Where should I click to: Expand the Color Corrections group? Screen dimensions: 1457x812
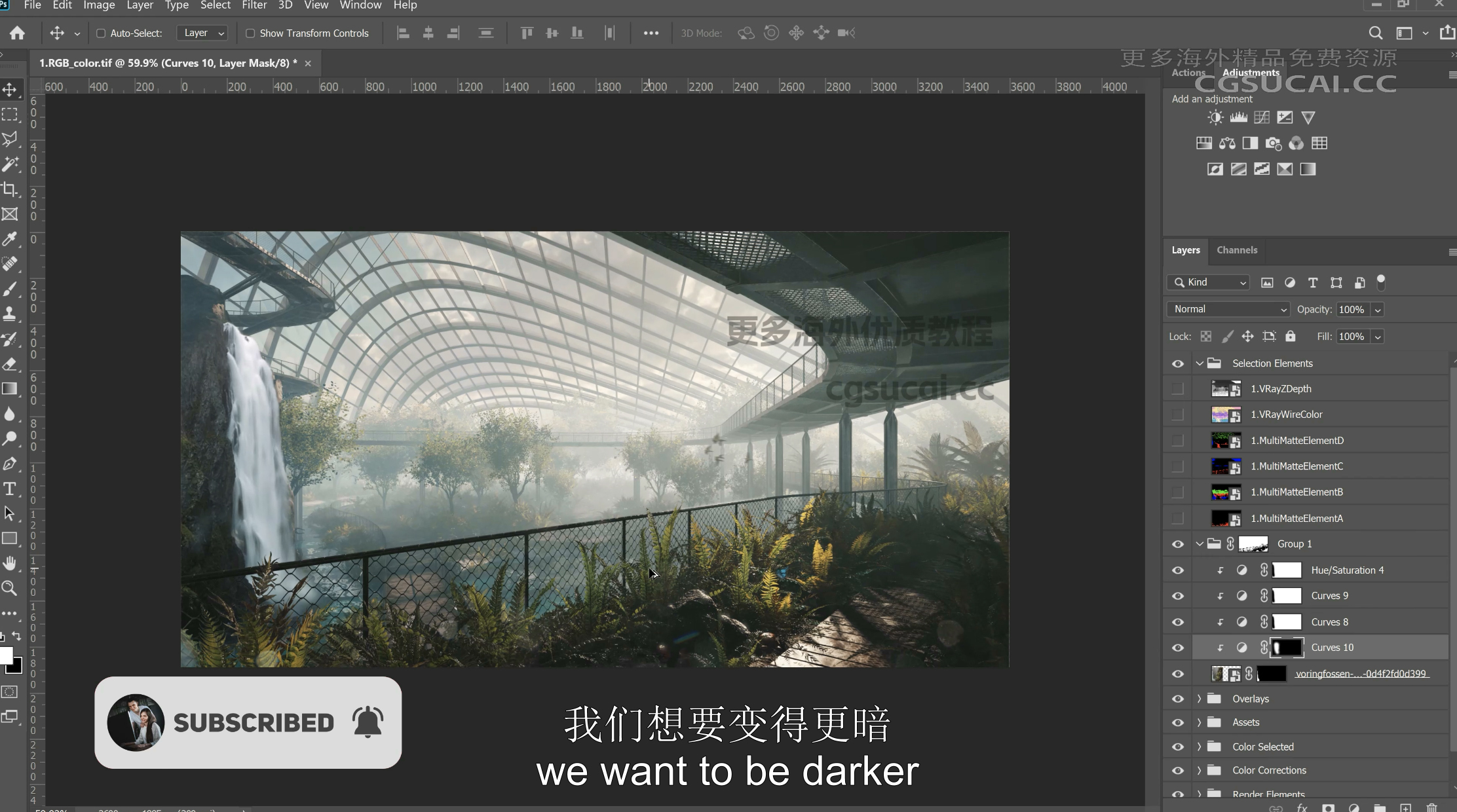pyautogui.click(x=1200, y=770)
